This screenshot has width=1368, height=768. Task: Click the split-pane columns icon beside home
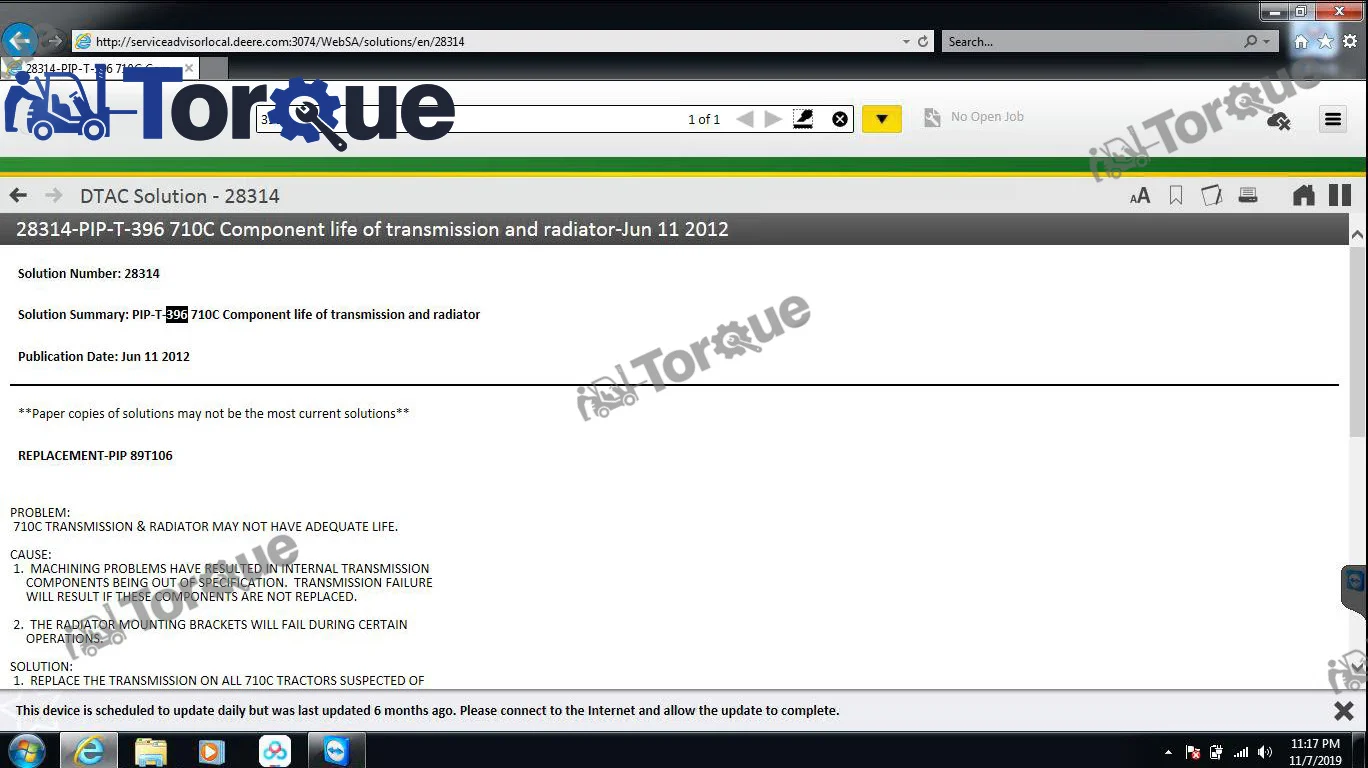[1340, 195]
